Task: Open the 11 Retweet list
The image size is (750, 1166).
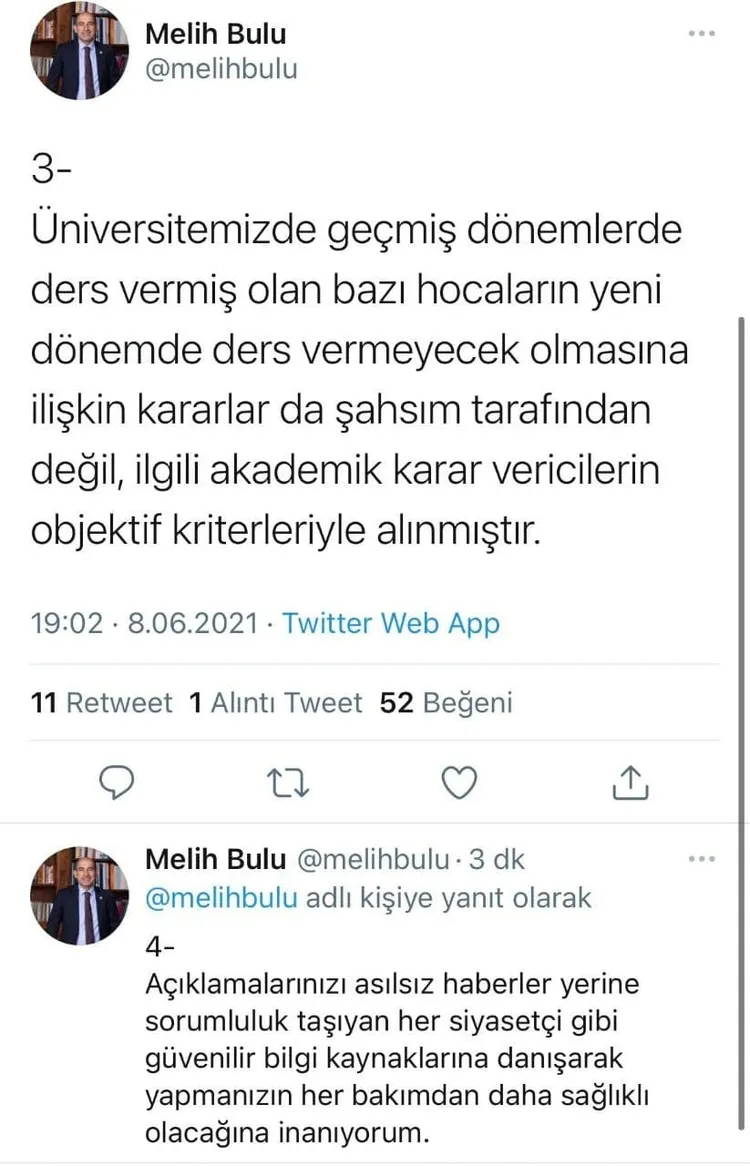Action: tap(101, 703)
